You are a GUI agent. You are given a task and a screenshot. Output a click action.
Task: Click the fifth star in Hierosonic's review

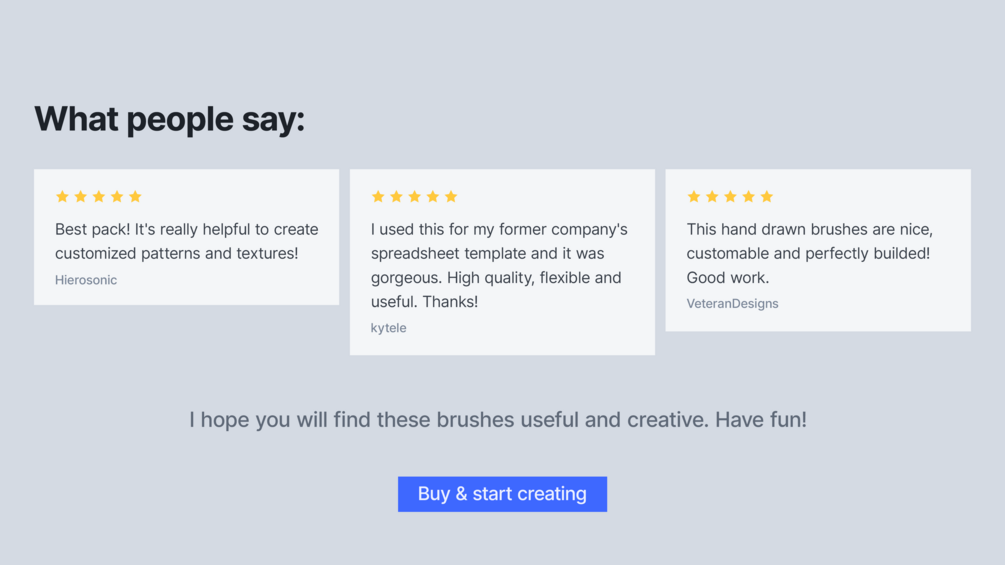click(x=135, y=197)
